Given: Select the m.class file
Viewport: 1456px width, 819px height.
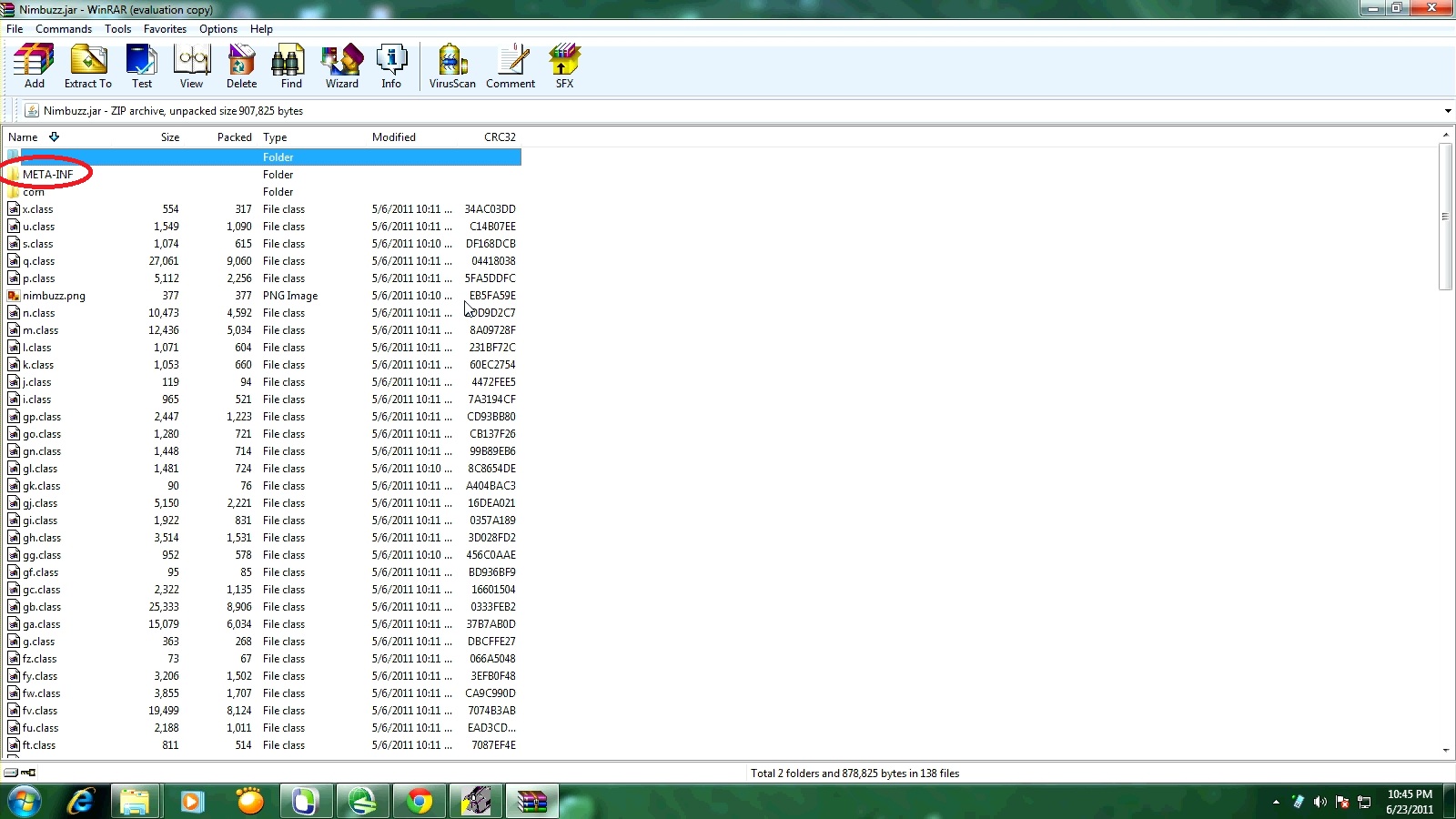Looking at the screenshot, I should (x=41, y=330).
